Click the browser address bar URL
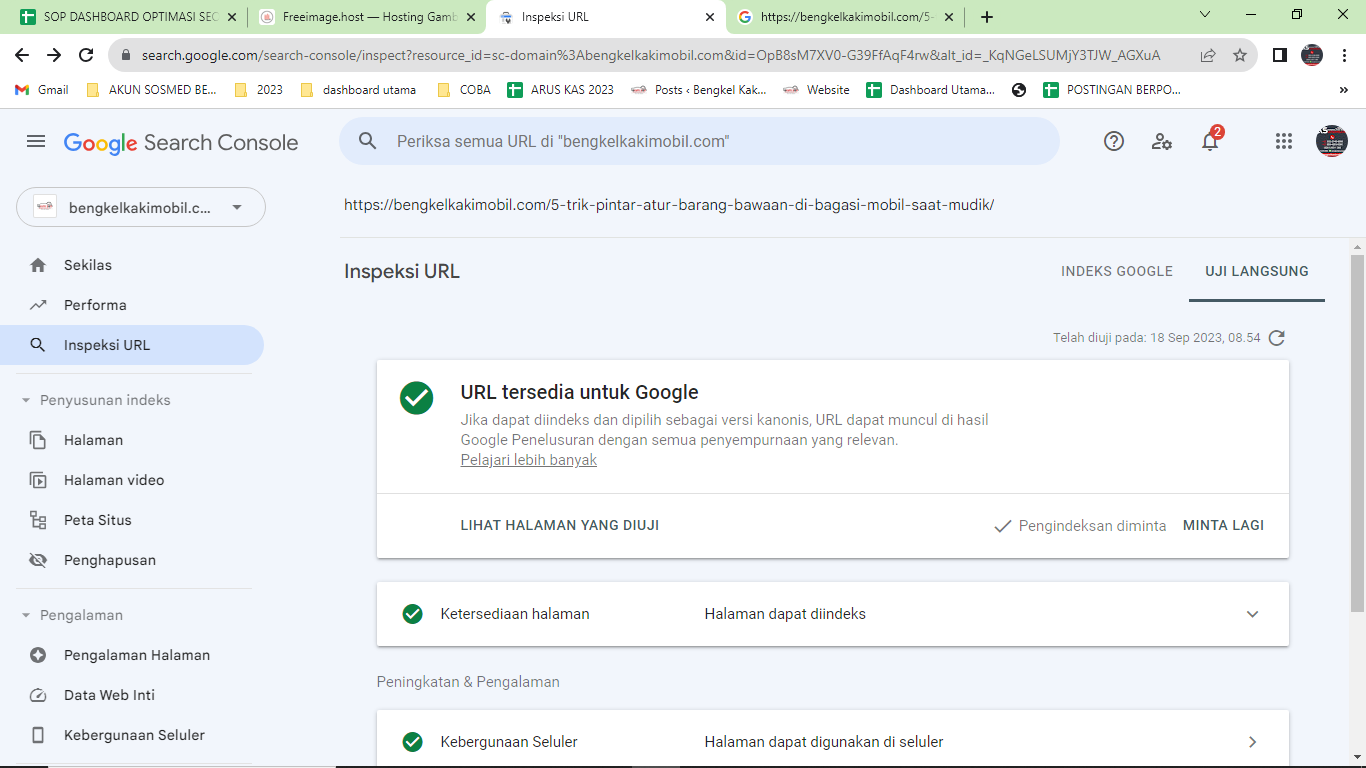 click(x=651, y=56)
